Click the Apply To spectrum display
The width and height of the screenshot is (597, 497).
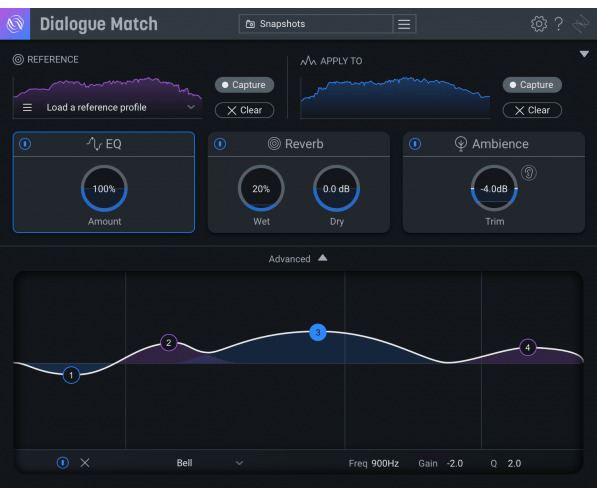pos(395,98)
